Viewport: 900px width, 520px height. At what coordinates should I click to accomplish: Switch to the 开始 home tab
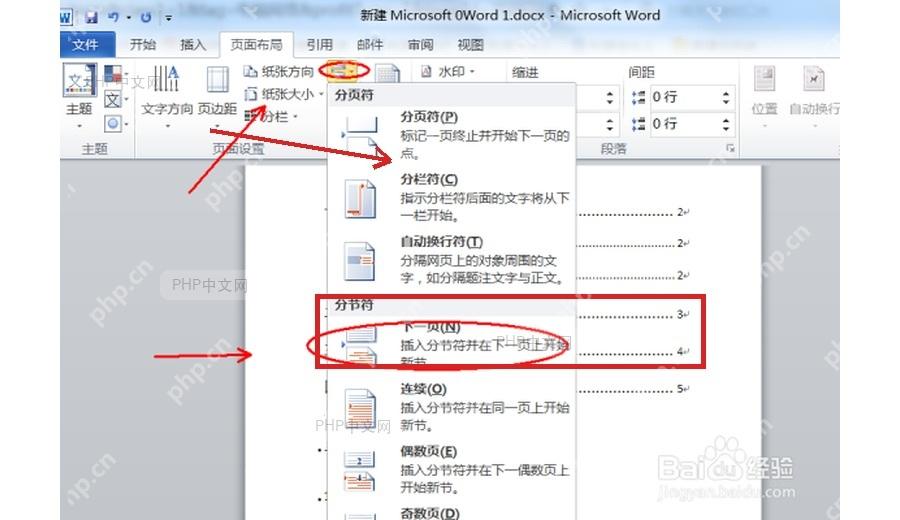point(142,45)
